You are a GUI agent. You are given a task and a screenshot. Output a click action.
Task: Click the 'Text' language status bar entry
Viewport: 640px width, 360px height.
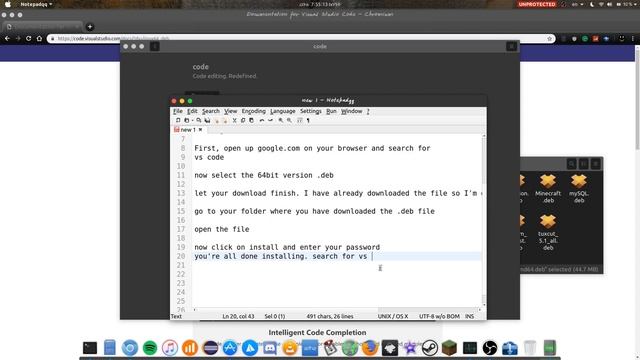(176, 316)
